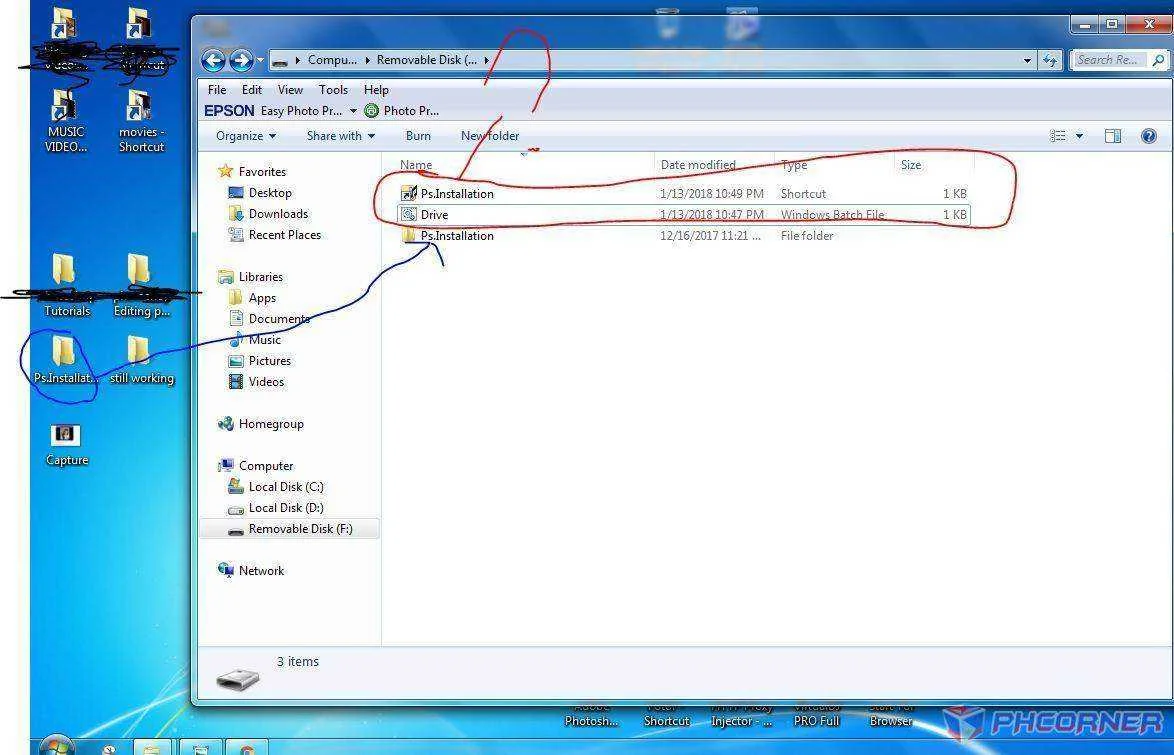This screenshot has height=755, width=1174.
Task: Select the Ps.Installation shortcut file
Action: click(457, 194)
